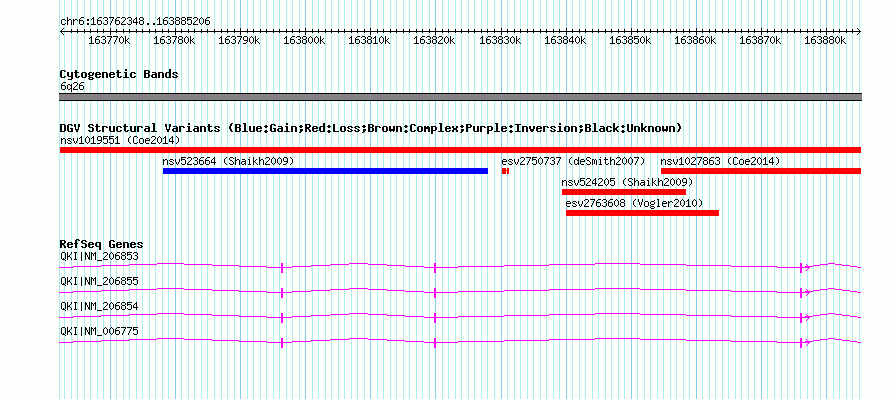Open the esv2750737 (deSmith2007) label
The height and width of the screenshot is (399, 890).
coord(574,161)
